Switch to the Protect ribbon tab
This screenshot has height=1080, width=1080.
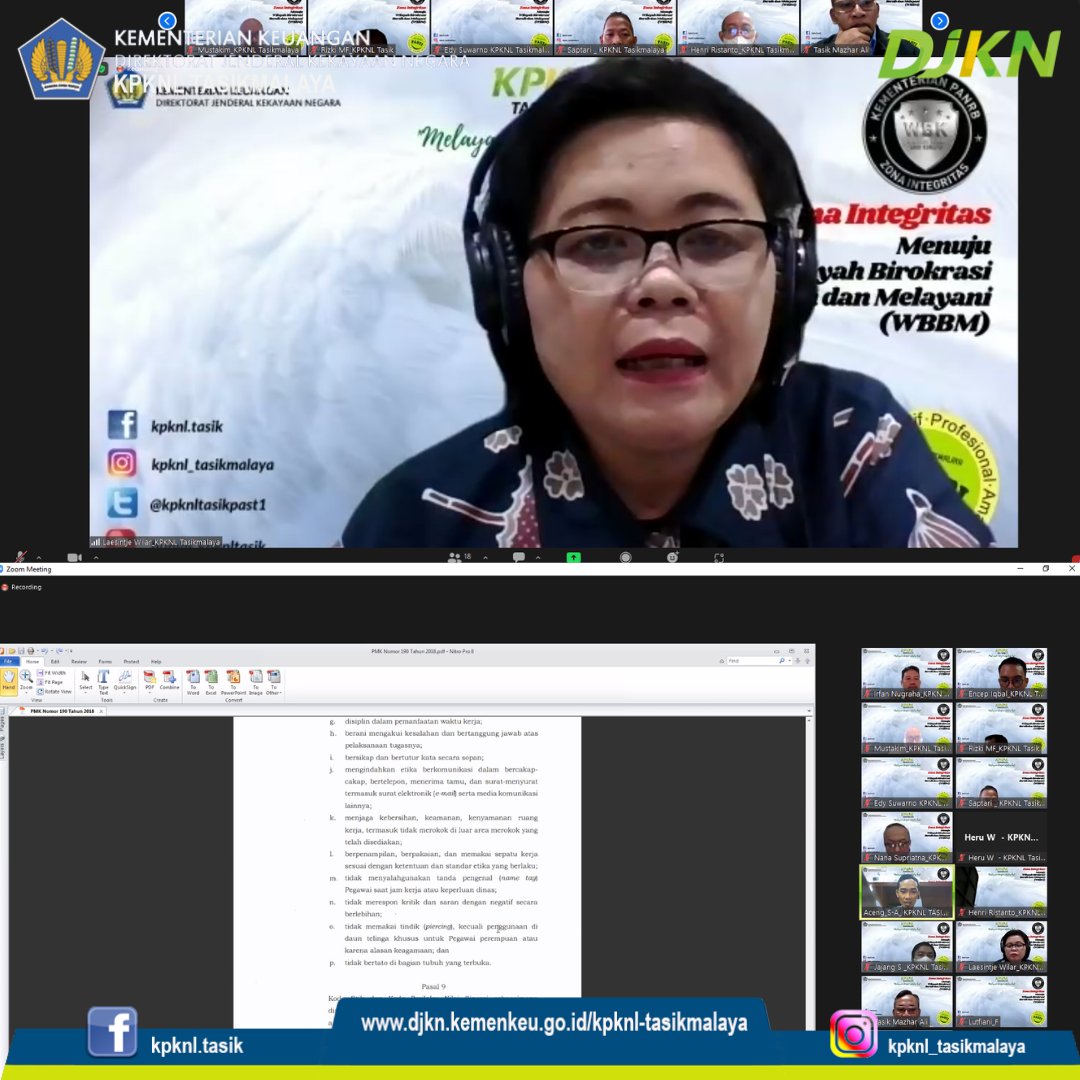click(131, 661)
